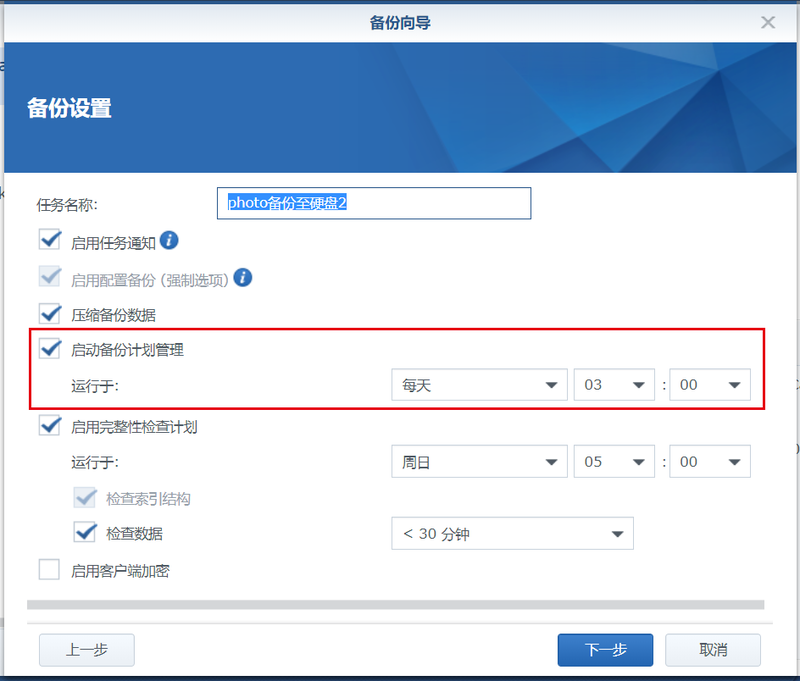
Task: Click info icon beside 启用配置备份
Action: click(x=242, y=277)
